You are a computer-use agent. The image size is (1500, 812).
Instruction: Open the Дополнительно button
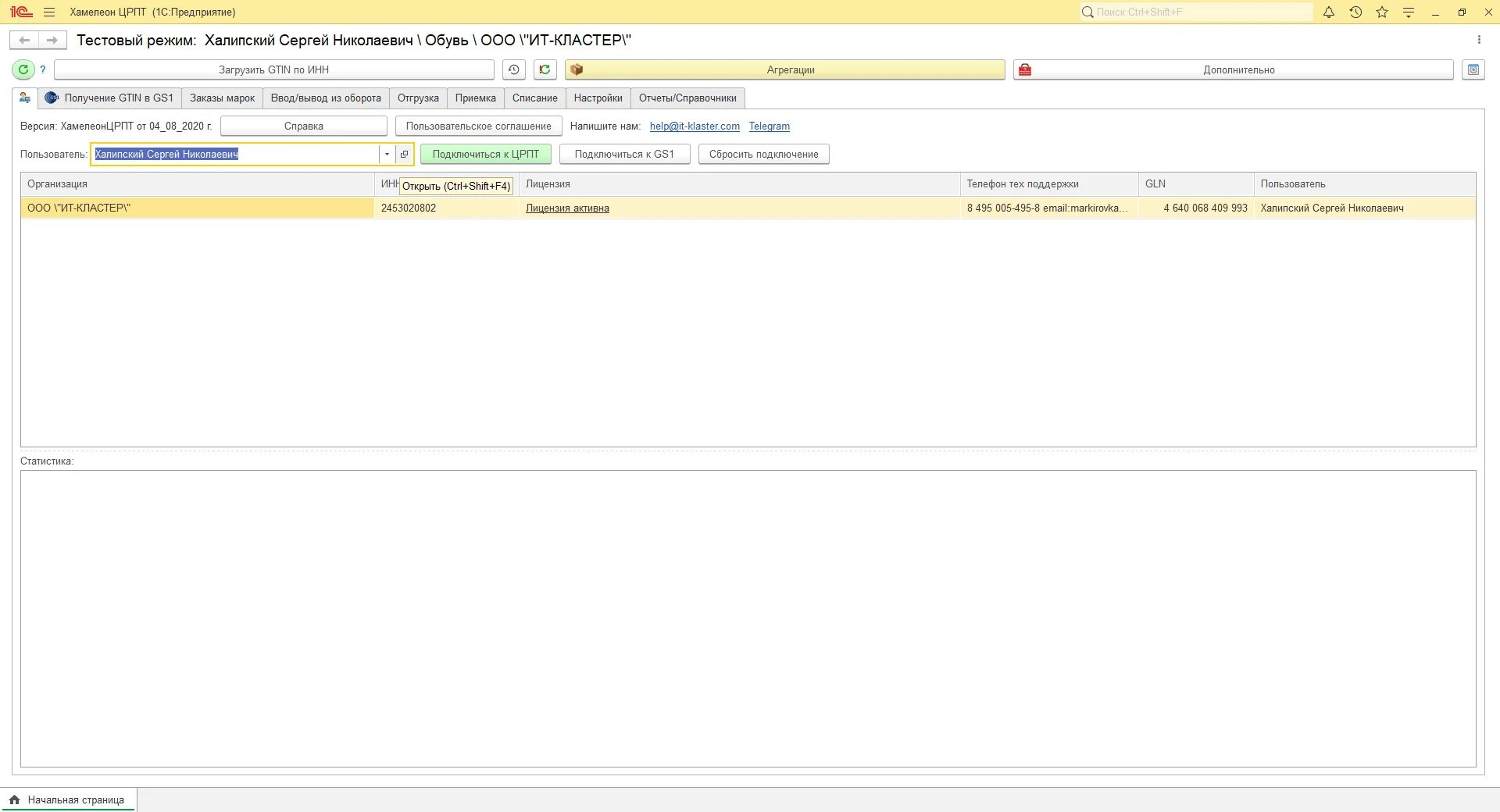(x=1234, y=69)
